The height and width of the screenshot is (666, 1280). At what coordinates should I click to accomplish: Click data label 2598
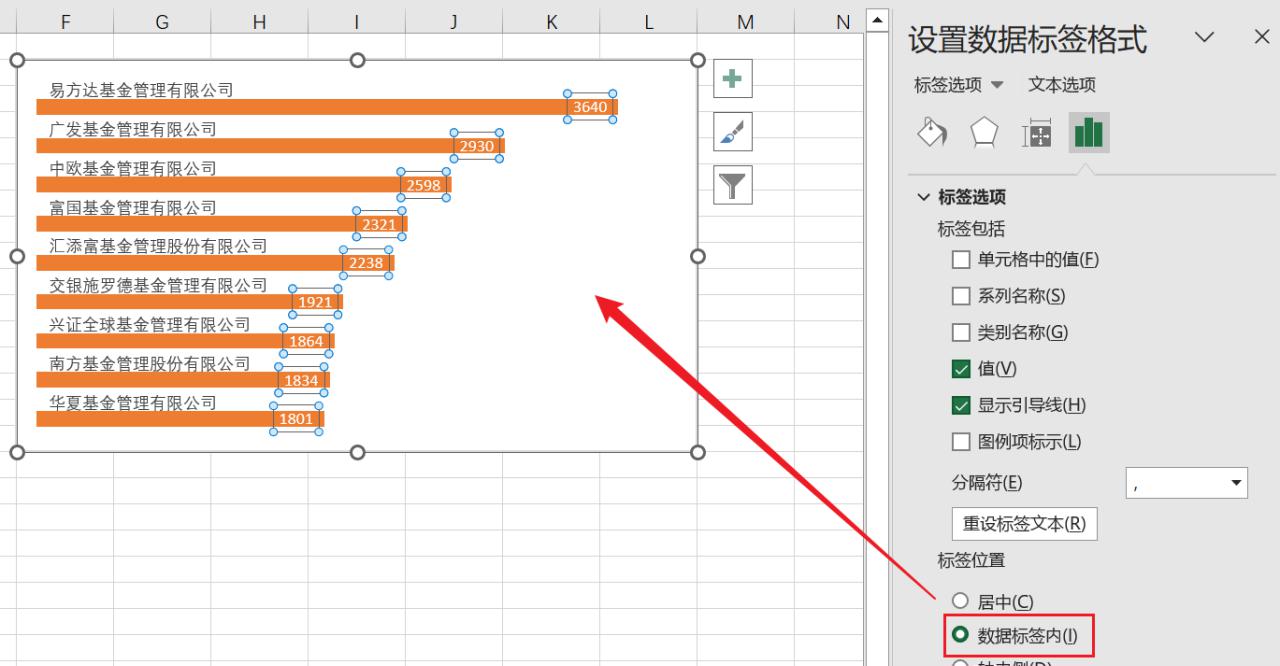pos(424,185)
